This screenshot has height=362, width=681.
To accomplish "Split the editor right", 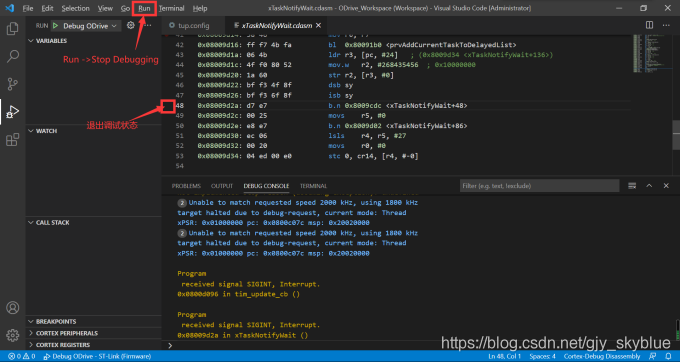I will 649,25.
